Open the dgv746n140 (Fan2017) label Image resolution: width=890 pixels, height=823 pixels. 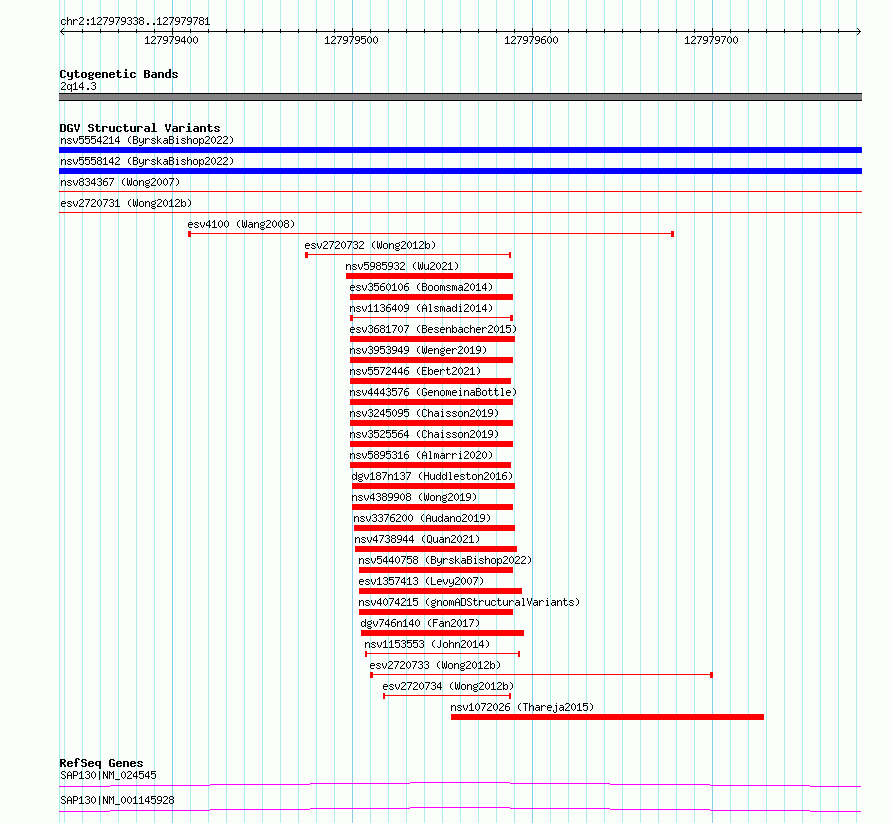pos(420,623)
